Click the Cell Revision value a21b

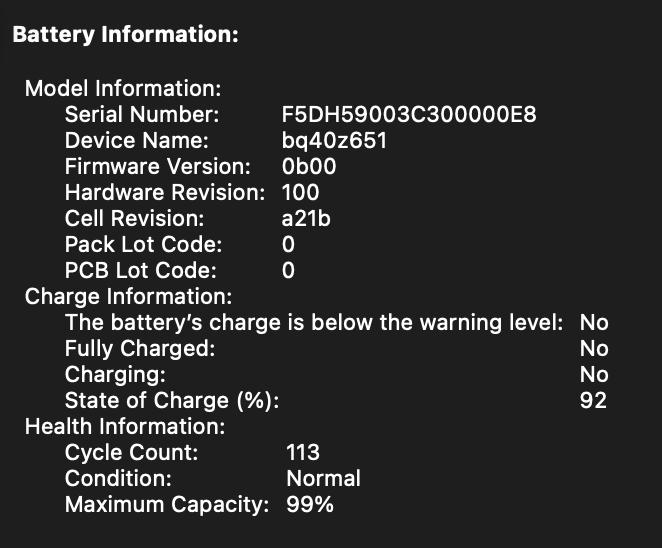click(306, 218)
